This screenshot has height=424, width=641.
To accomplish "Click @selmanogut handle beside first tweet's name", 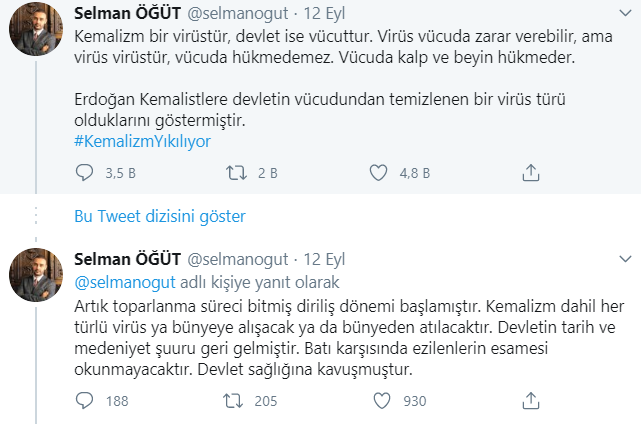I will tap(237, 15).
